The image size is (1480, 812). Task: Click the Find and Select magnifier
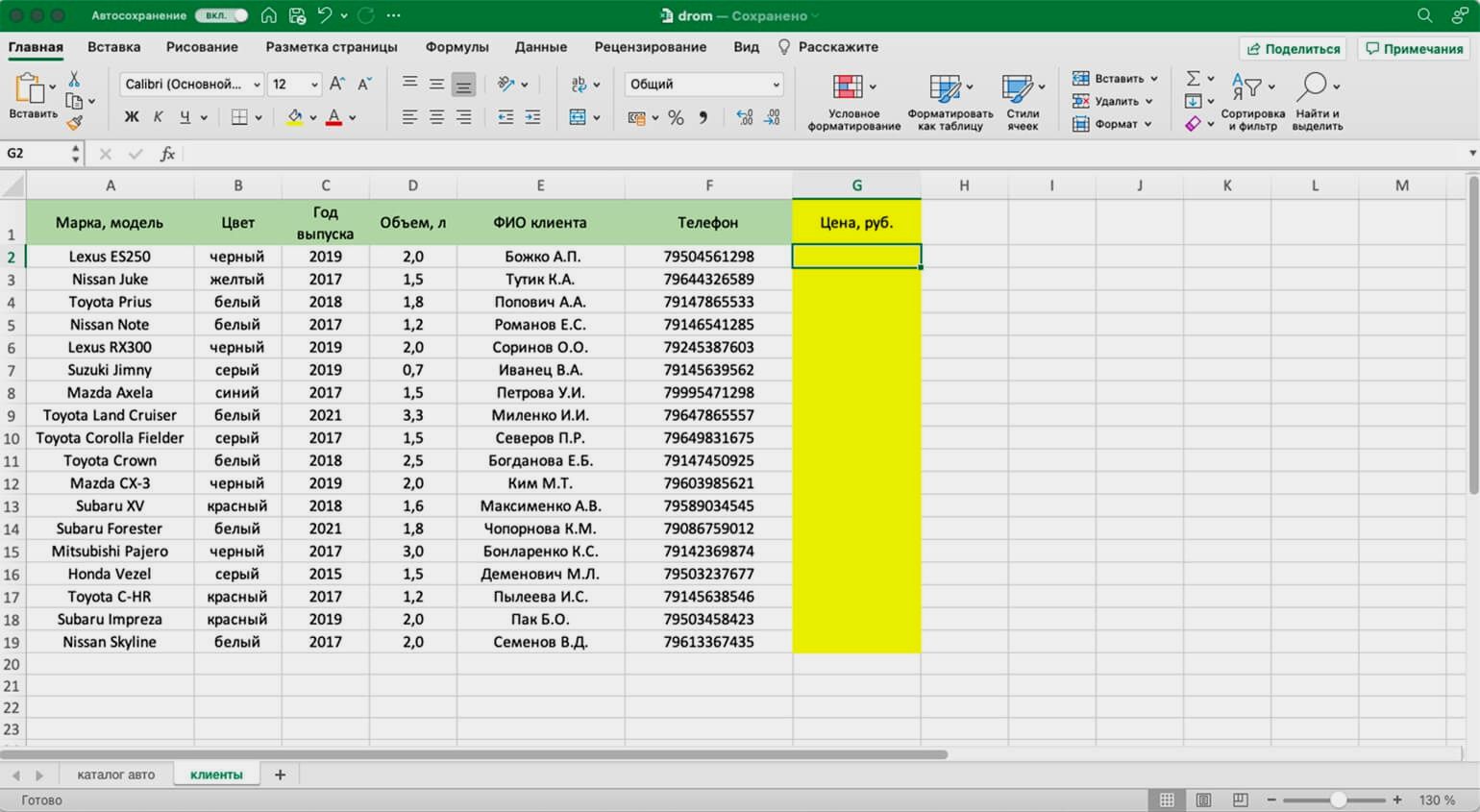pyautogui.click(x=1316, y=102)
